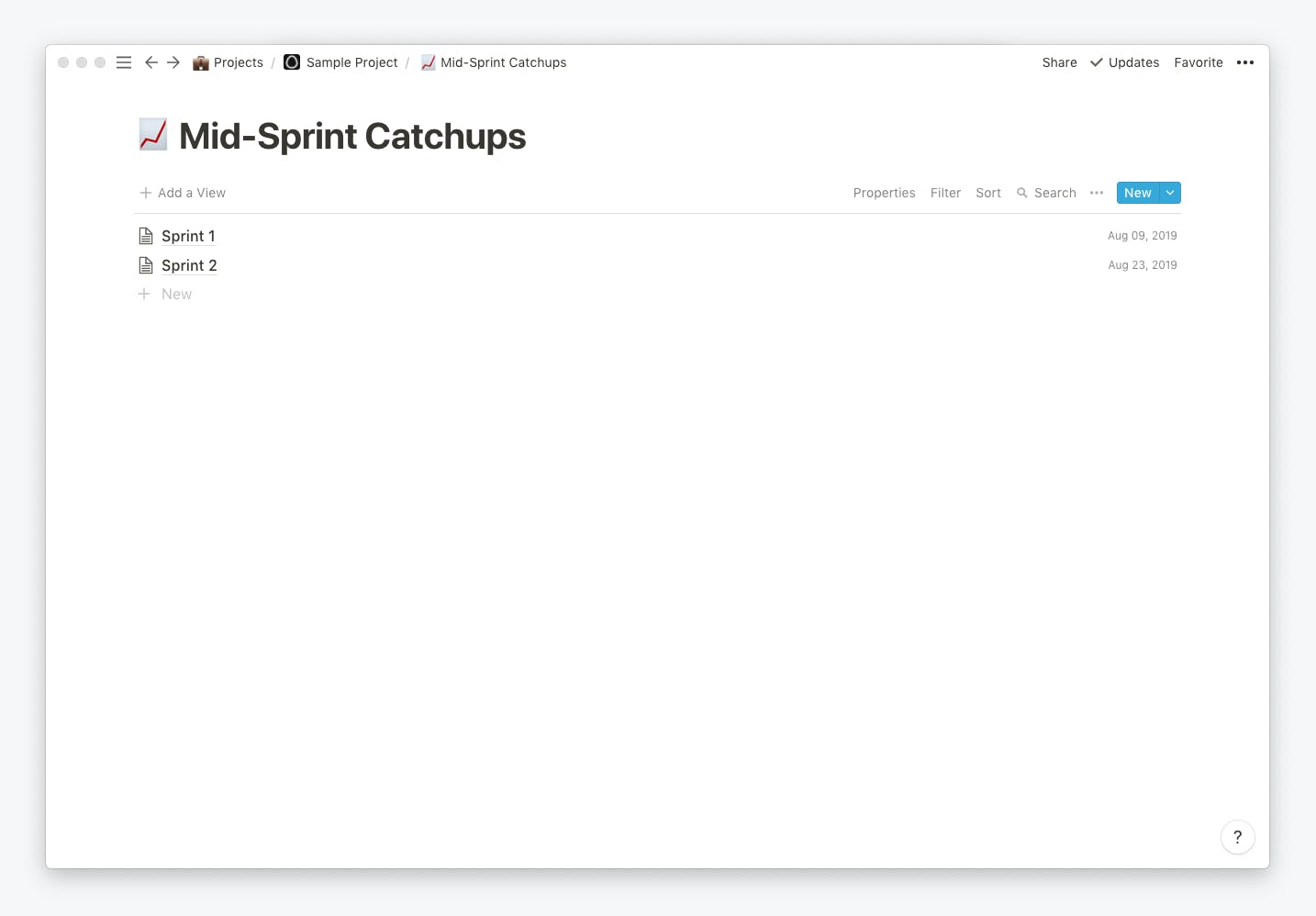Open the sidebar hamburger menu
1316x916 pixels.
point(124,62)
